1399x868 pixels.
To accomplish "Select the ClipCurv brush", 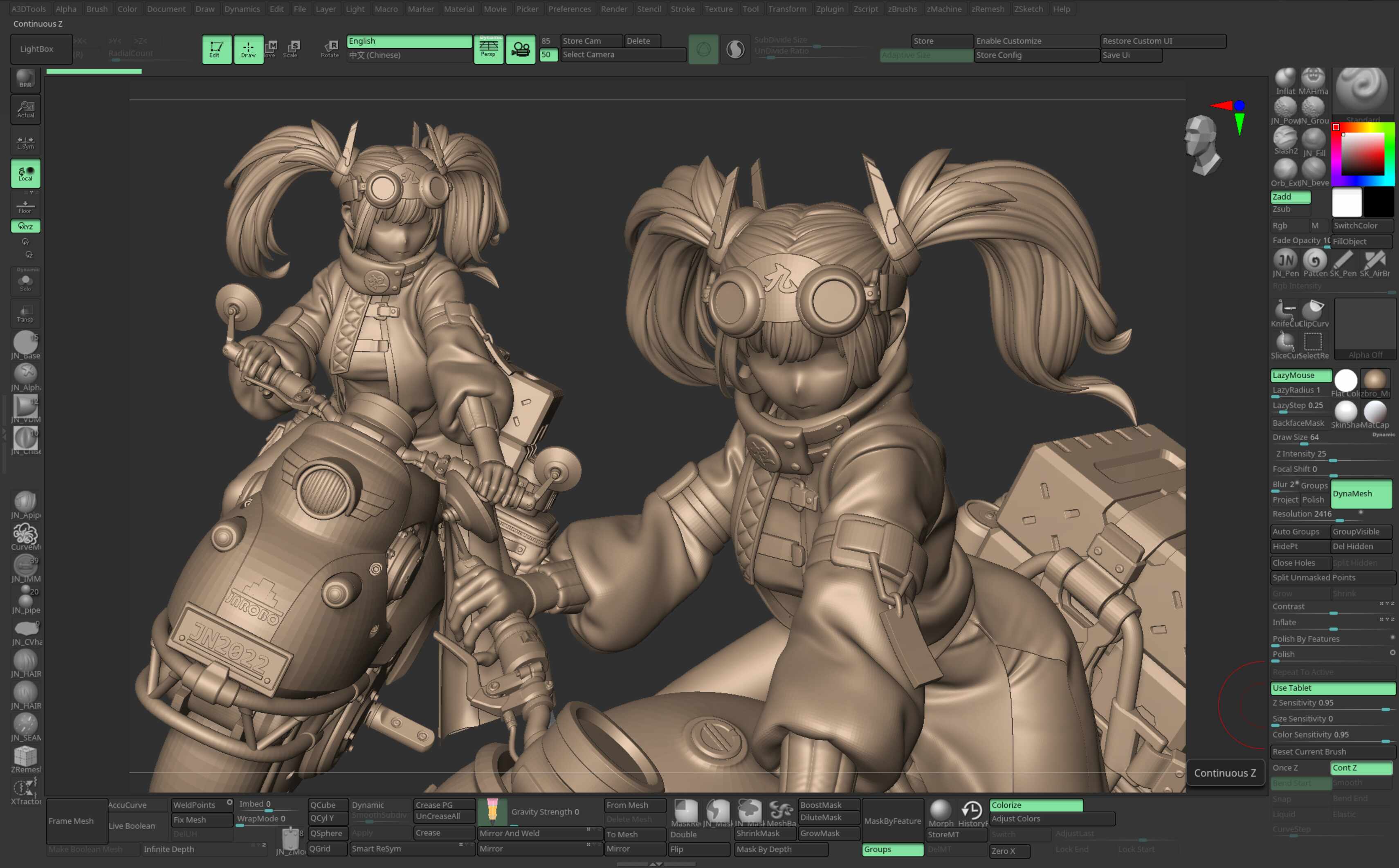I will click(1313, 314).
